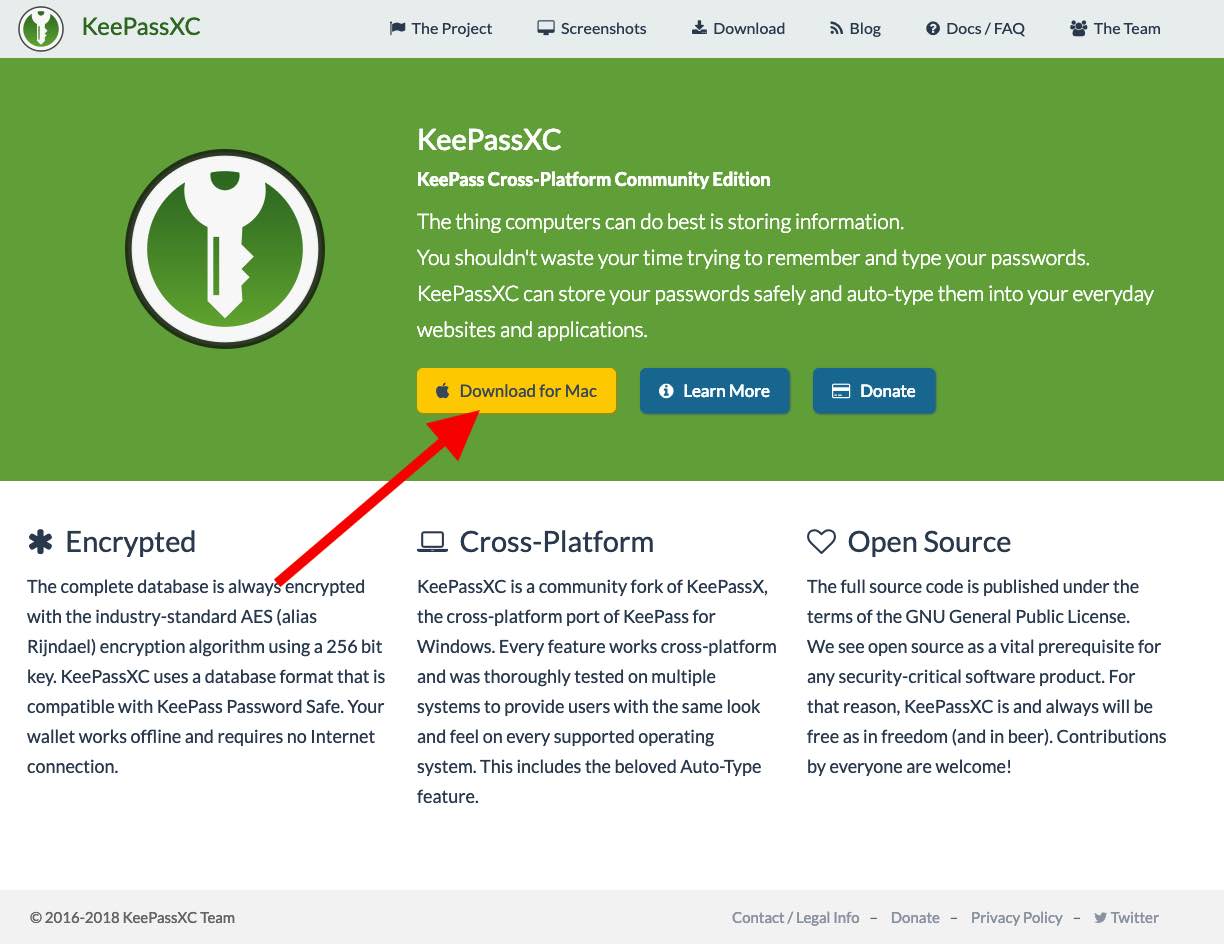Image resolution: width=1224 pixels, height=944 pixels.
Task: Click the Donate link in footer
Action: 915,917
